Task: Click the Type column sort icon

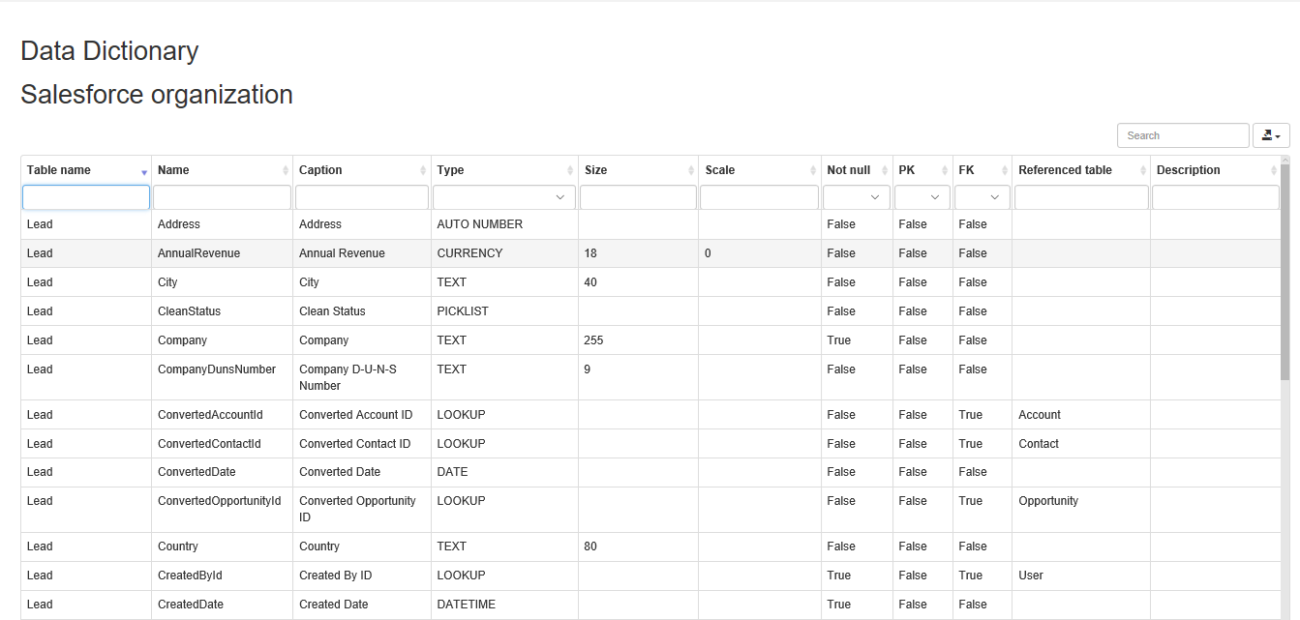Action: (570, 172)
